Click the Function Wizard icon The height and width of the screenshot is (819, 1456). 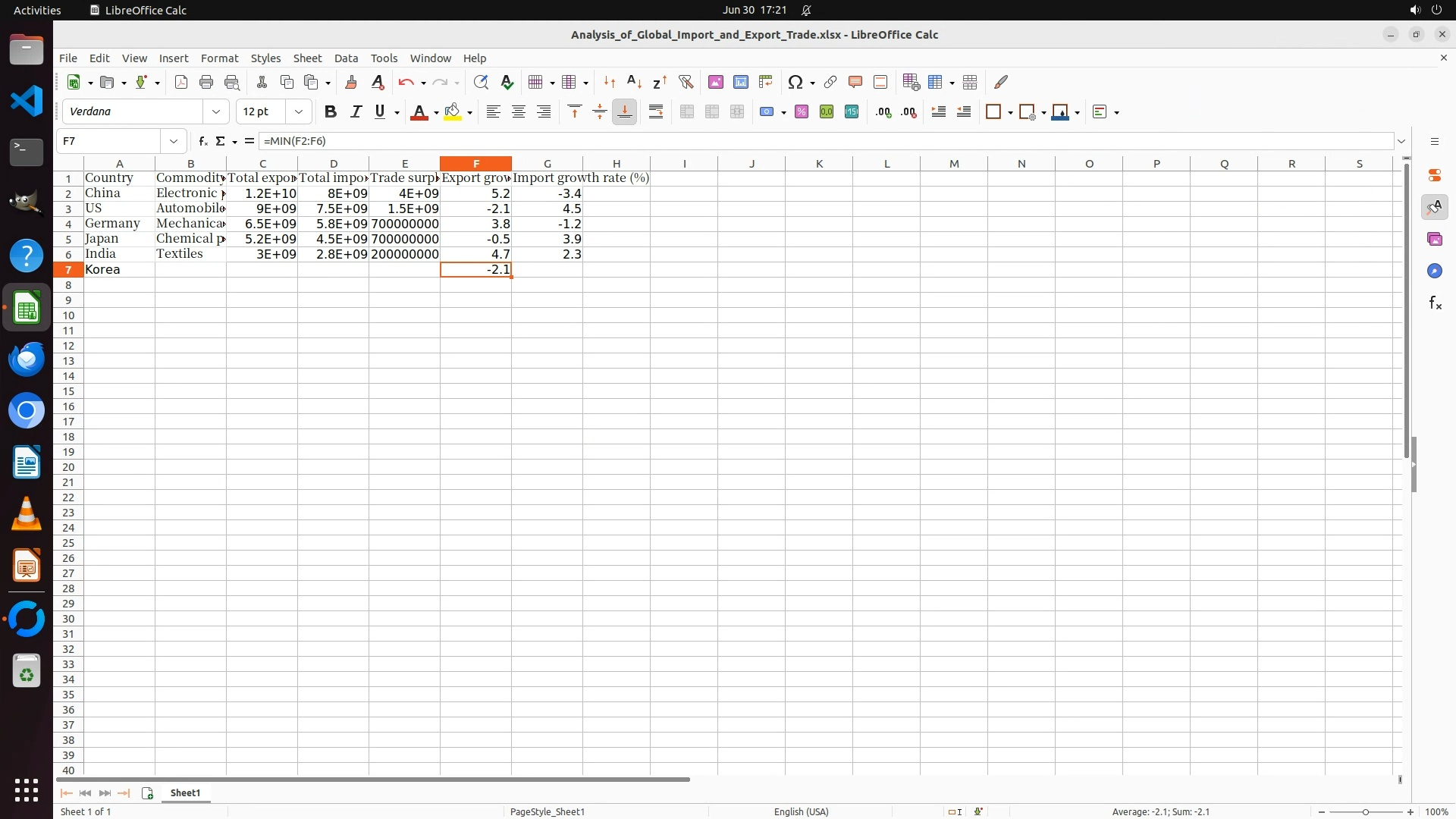pyautogui.click(x=202, y=141)
